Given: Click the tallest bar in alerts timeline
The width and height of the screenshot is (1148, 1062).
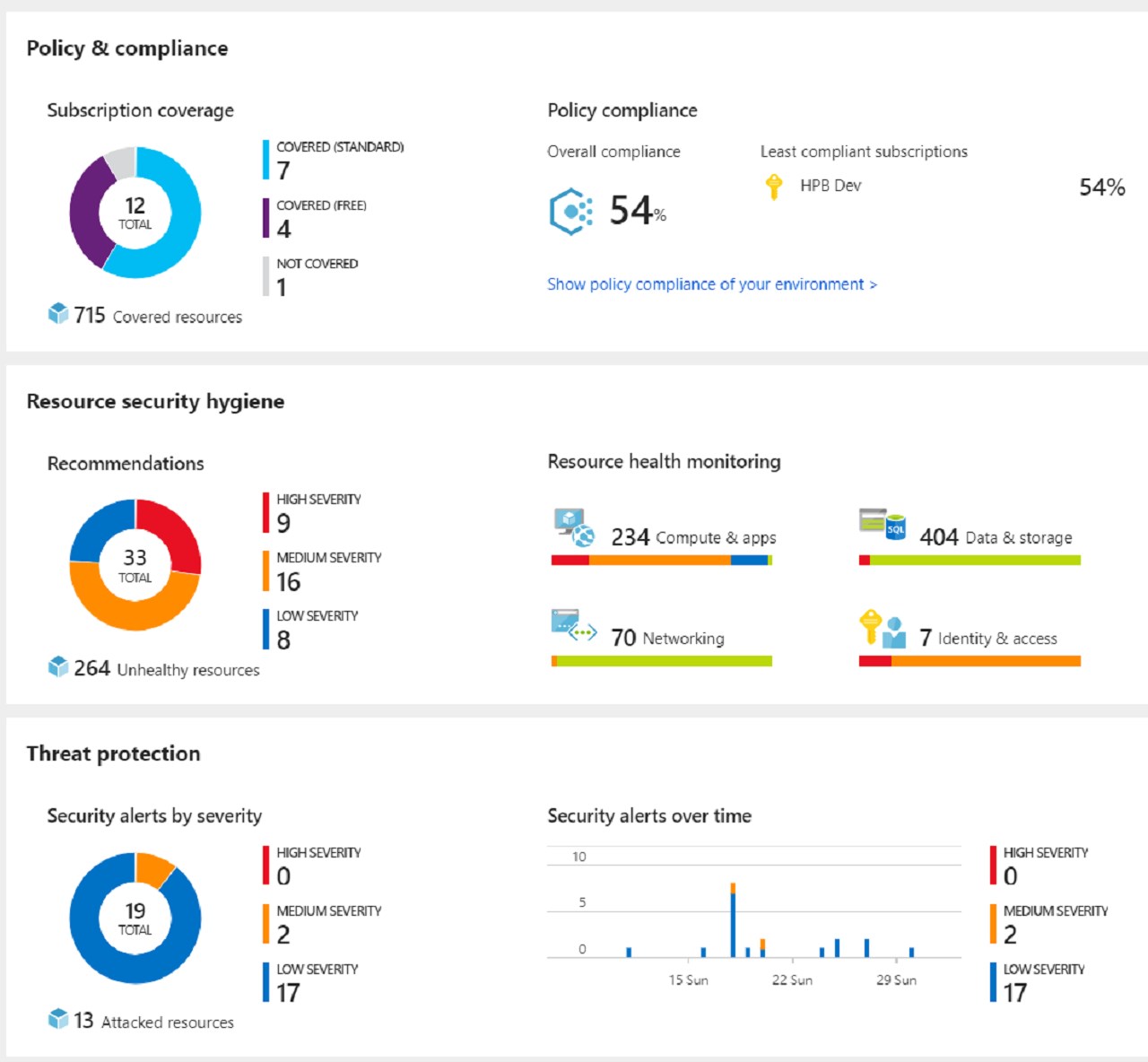Looking at the screenshot, I should click(x=733, y=921).
